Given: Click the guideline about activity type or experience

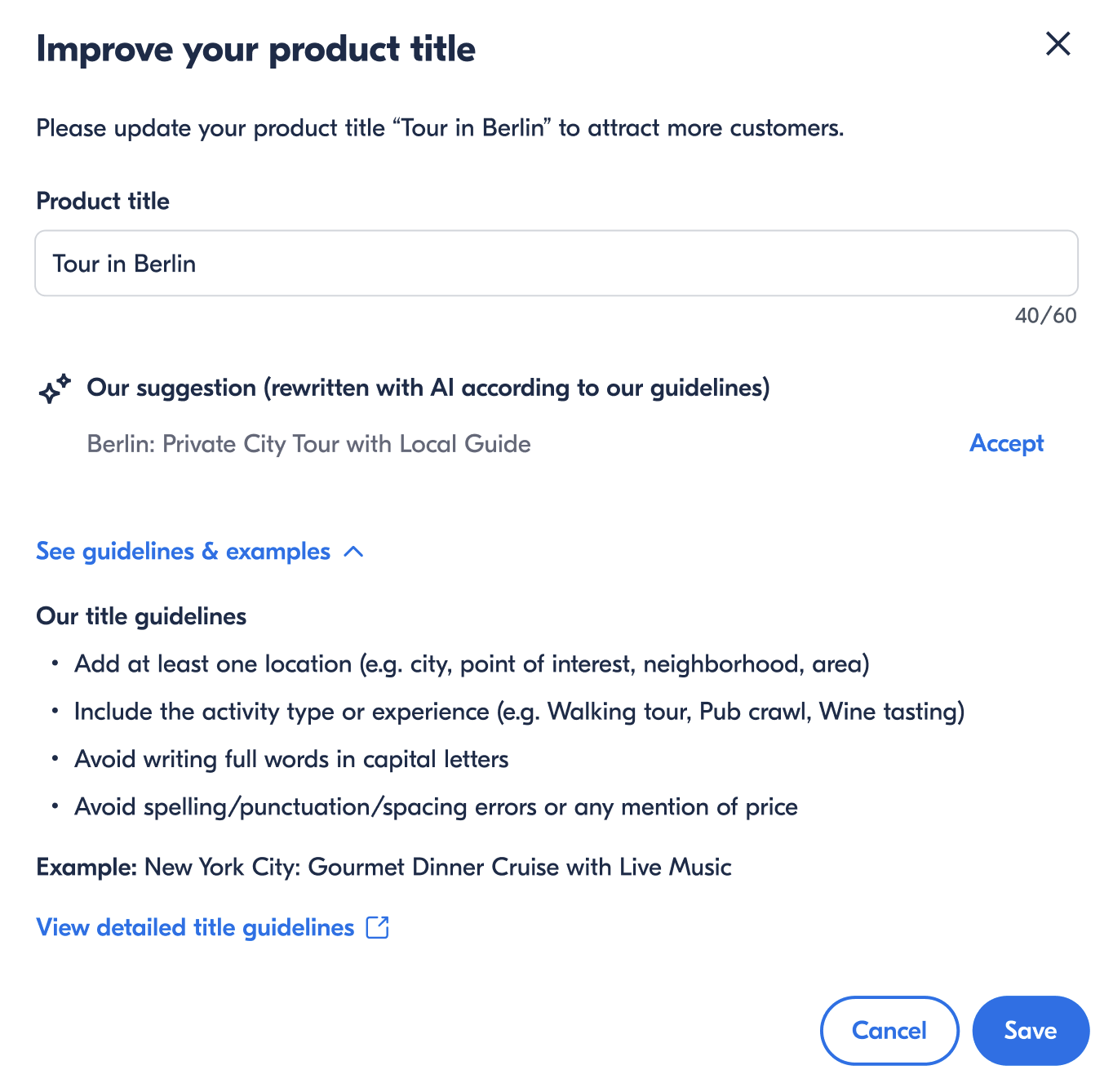Looking at the screenshot, I should [x=519, y=712].
